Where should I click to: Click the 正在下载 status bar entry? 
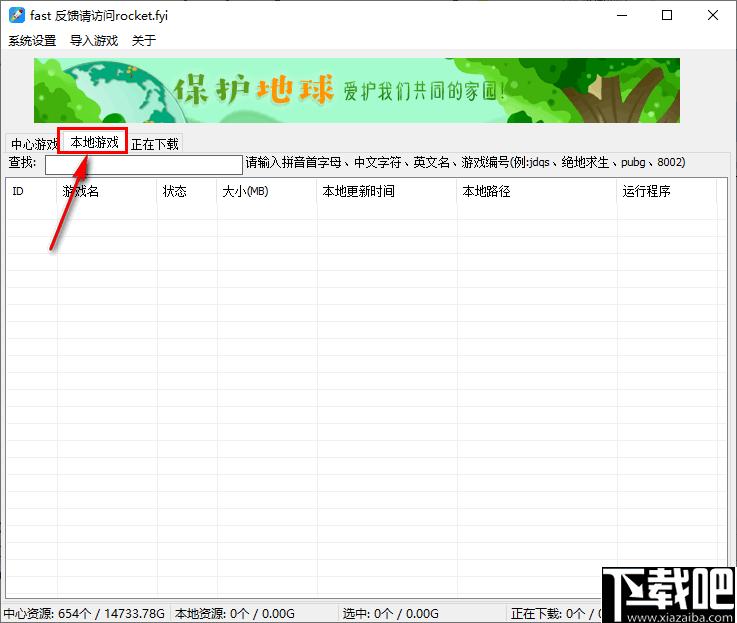(x=556, y=614)
